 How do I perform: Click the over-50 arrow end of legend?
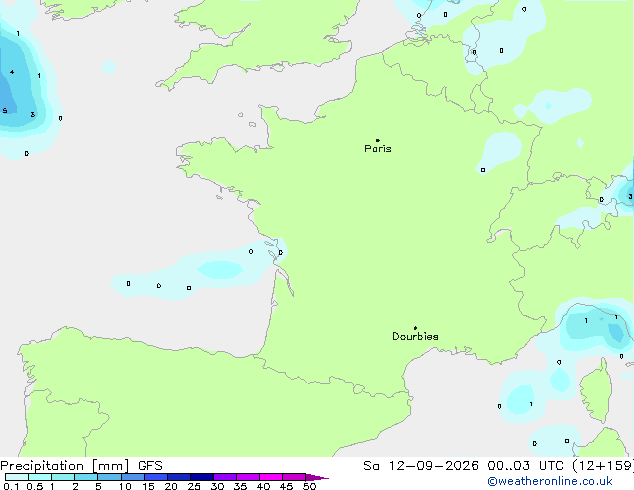point(317,477)
